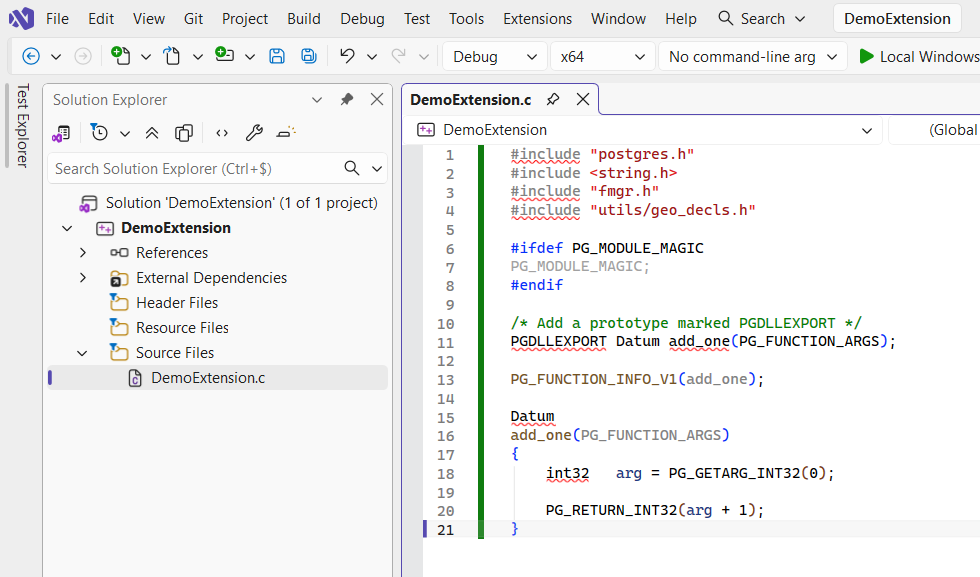This screenshot has height=577, width=980.
Task: Open the Extensions menu
Action: click(537, 18)
